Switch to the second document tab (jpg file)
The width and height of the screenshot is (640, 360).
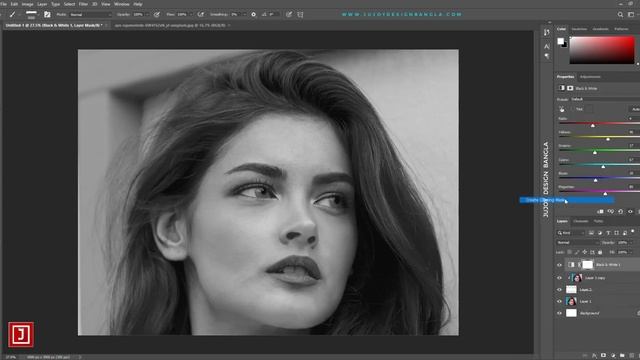pyautogui.click(x=170, y=25)
